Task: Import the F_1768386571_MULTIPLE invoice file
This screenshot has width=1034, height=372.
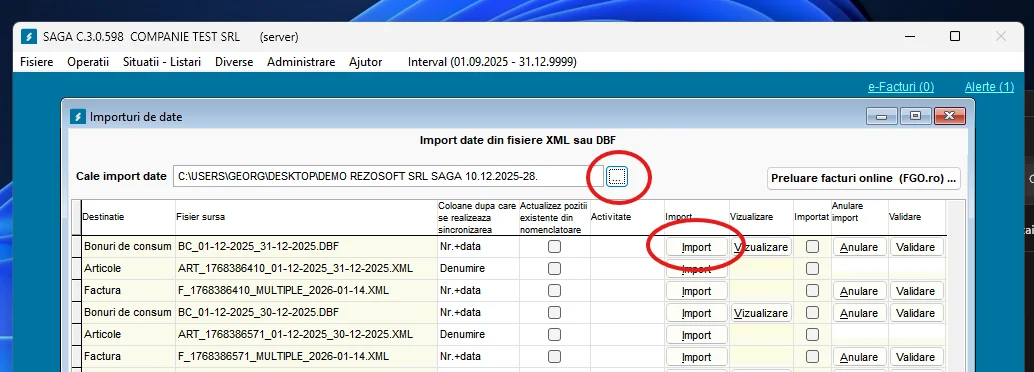Action: [x=696, y=357]
